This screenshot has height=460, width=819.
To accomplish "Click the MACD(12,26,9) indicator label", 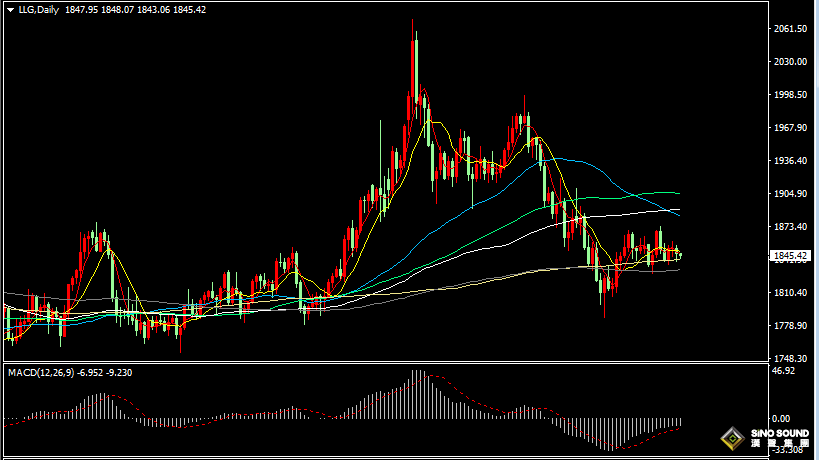I will (41, 373).
